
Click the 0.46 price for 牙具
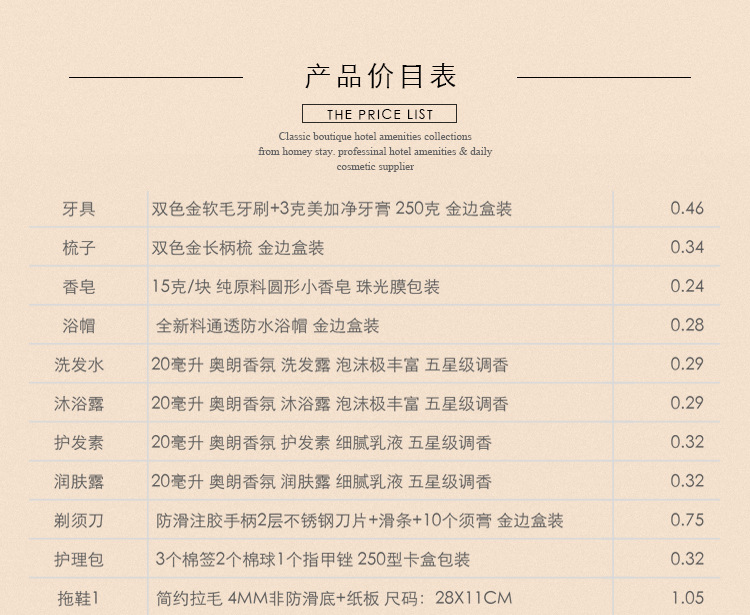(x=687, y=209)
